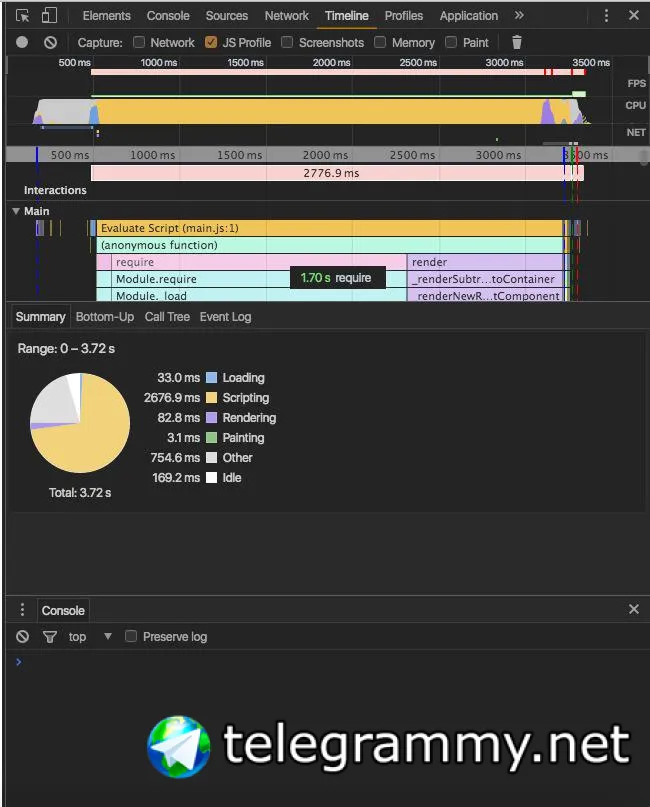Image resolution: width=650 pixels, height=807 pixels.
Task: Select the Console drawer tab
Action: [x=63, y=610]
